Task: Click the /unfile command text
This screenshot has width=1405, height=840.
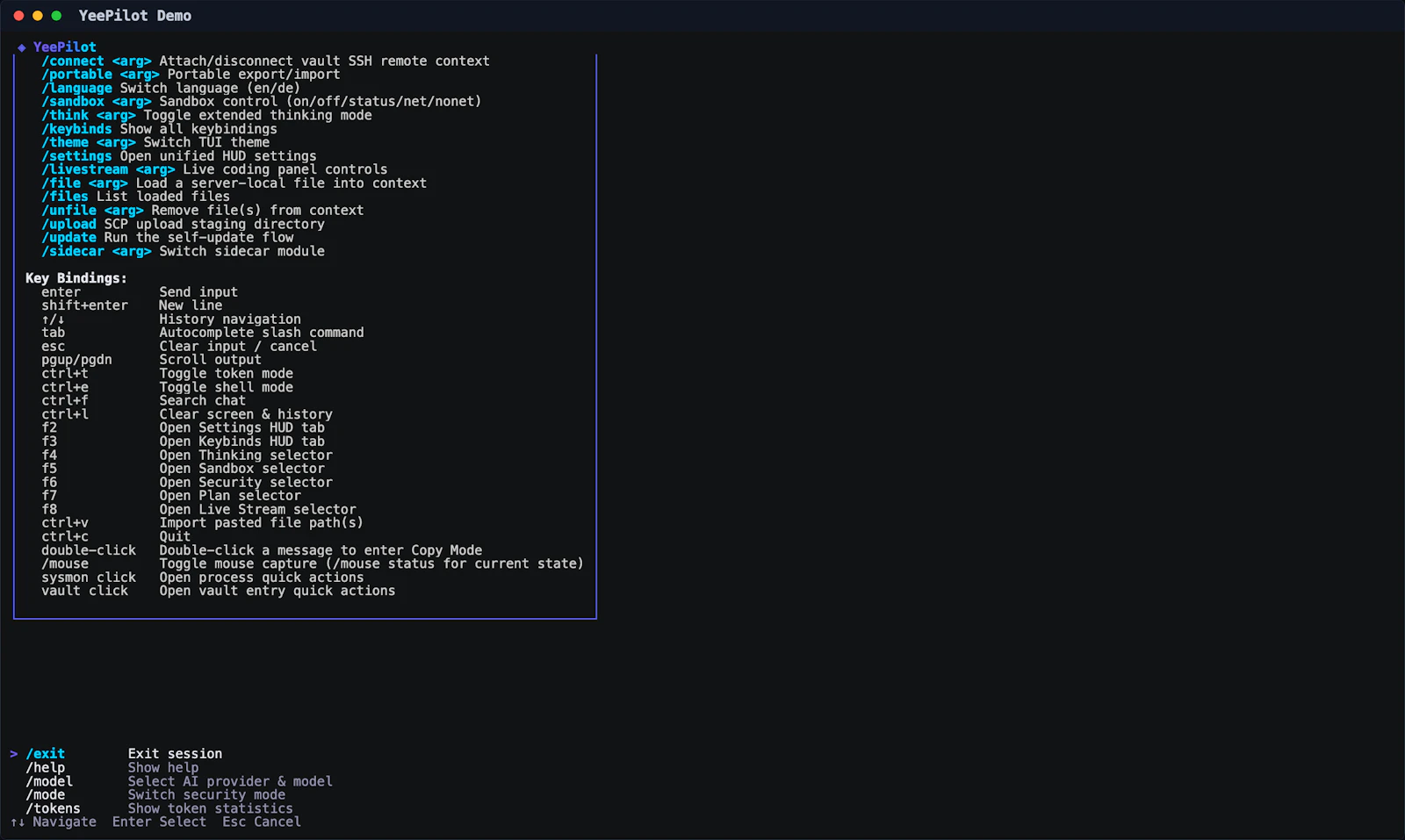Action: pyautogui.click(x=68, y=211)
